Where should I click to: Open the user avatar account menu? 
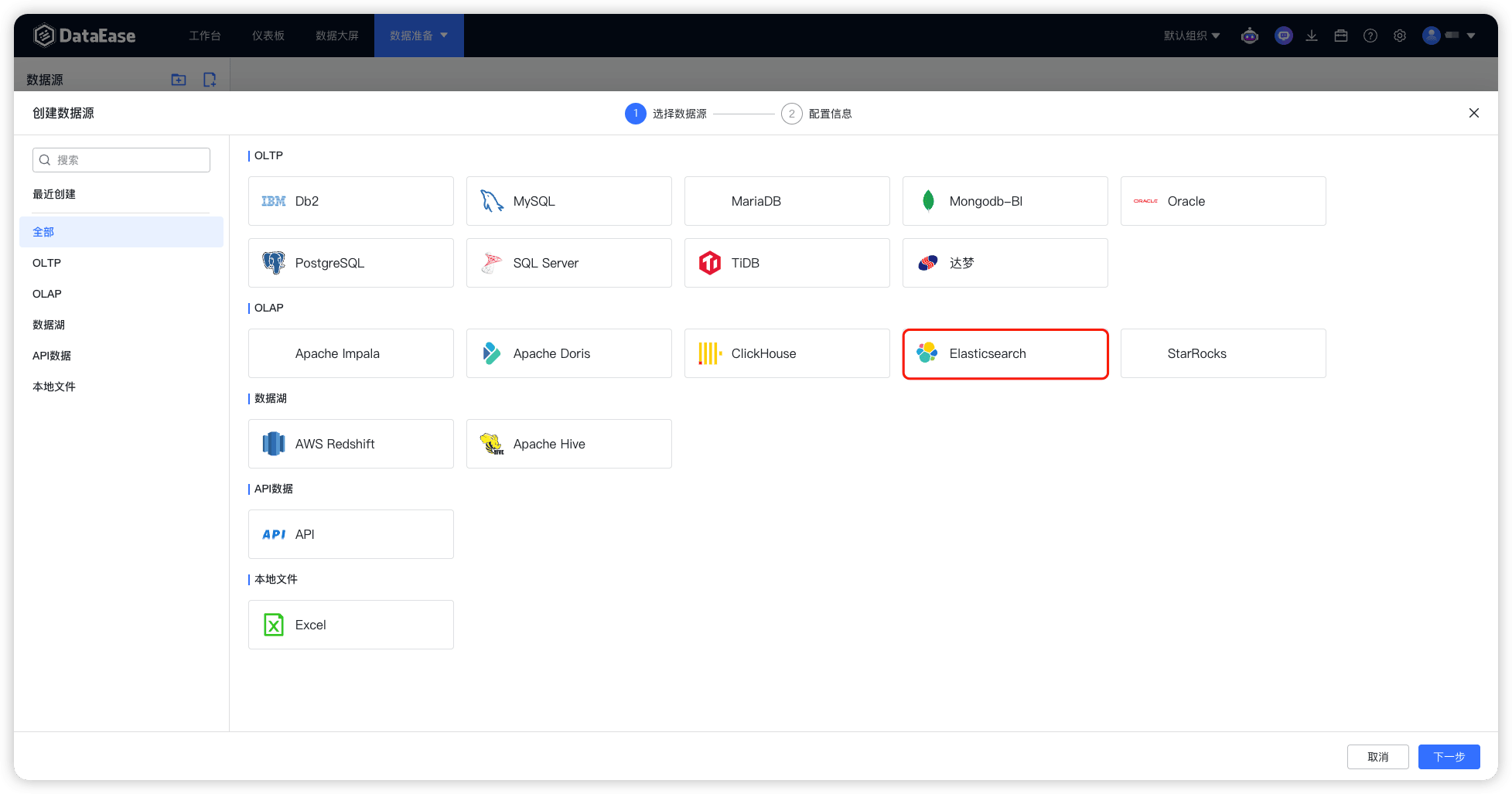coord(1448,36)
